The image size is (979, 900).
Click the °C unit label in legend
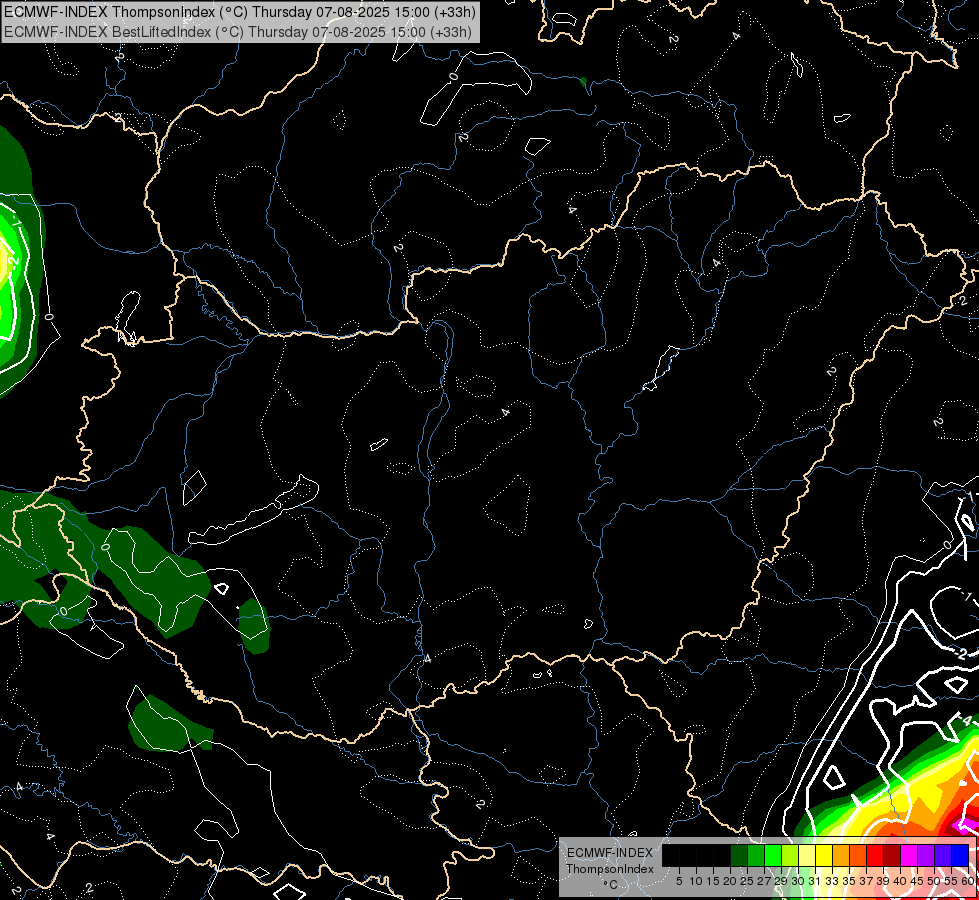coord(611,884)
